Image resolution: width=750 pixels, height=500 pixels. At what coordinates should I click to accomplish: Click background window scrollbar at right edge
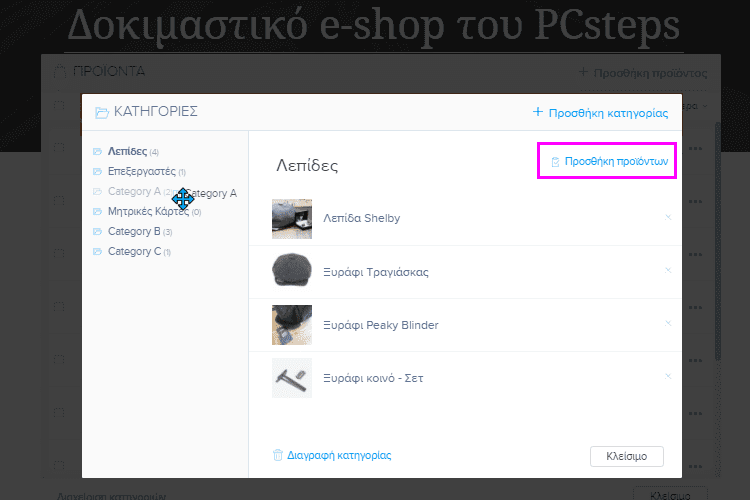(717, 242)
